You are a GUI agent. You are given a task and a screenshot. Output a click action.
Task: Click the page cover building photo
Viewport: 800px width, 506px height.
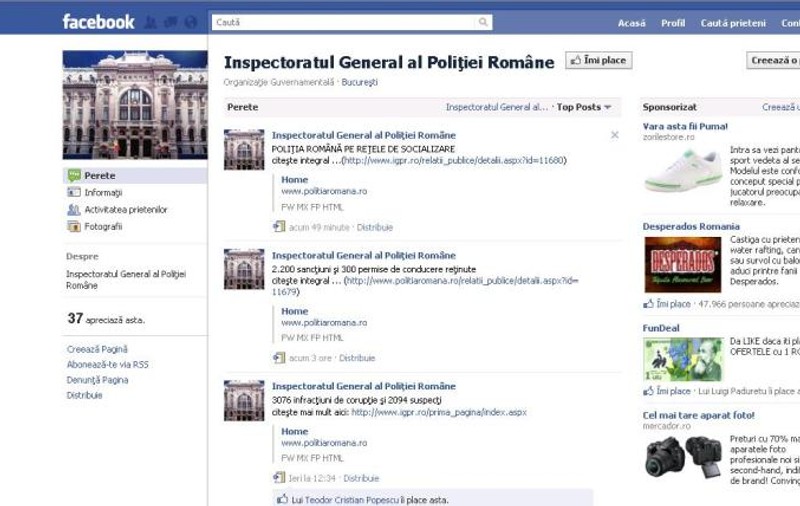point(135,105)
